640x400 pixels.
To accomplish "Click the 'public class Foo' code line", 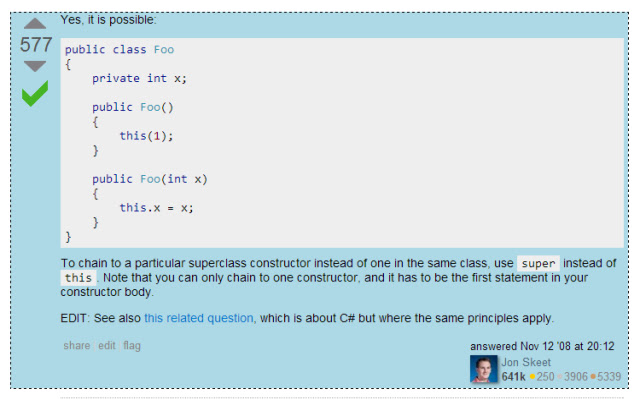I will tap(120, 49).
